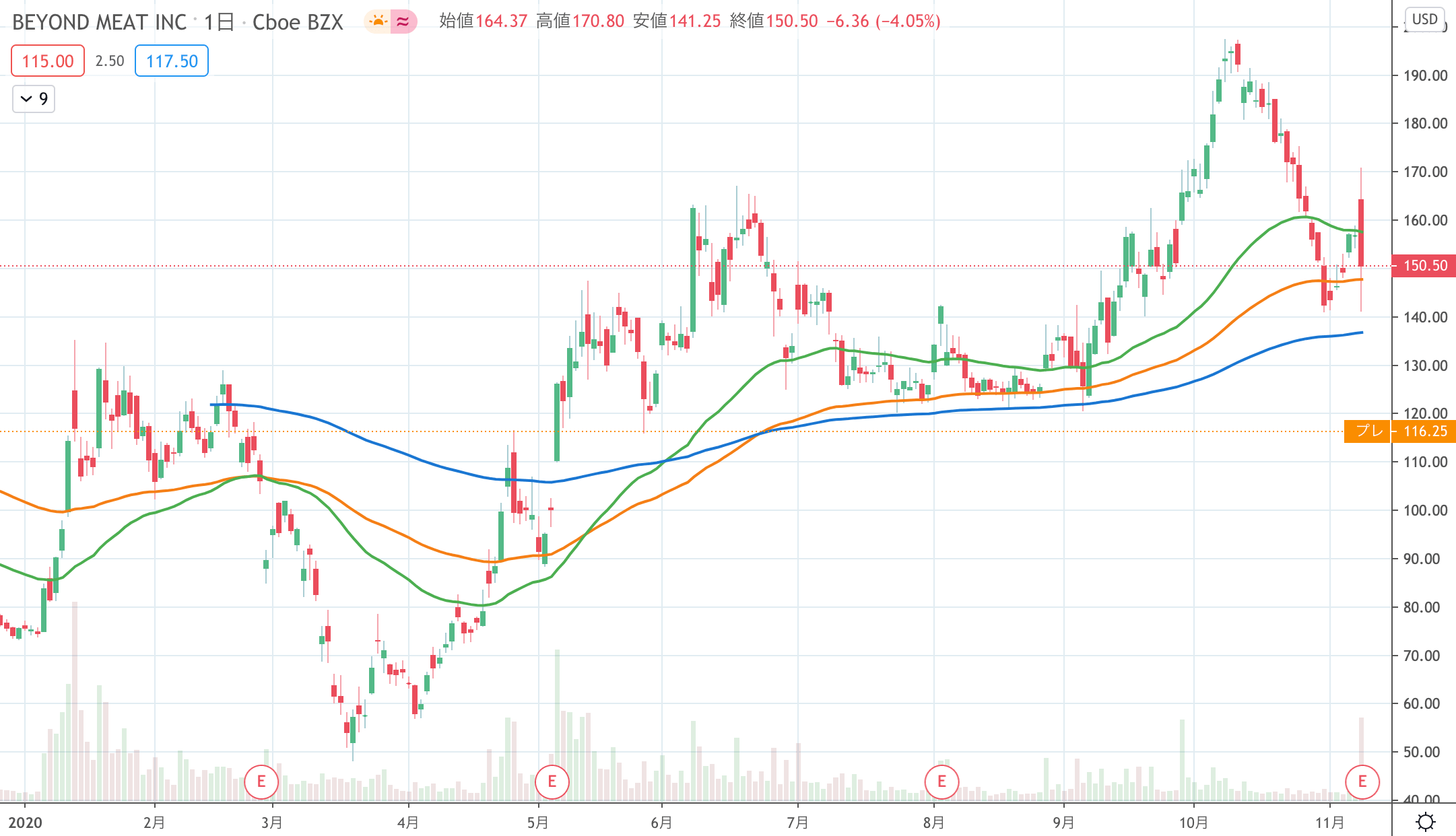Click the pre-market sun session icon
Screen dimensions: 1456x836
pyautogui.click(x=378, y=22)
